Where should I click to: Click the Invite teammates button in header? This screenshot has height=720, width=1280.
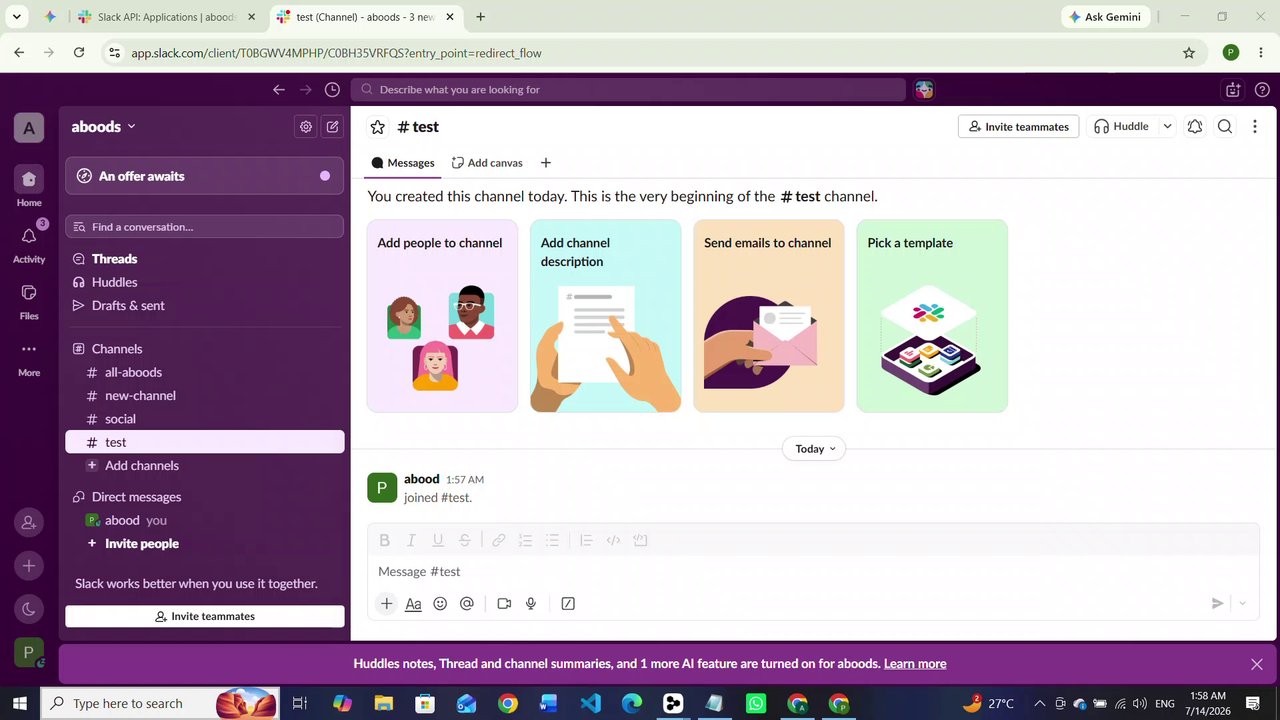(1018, 127)
